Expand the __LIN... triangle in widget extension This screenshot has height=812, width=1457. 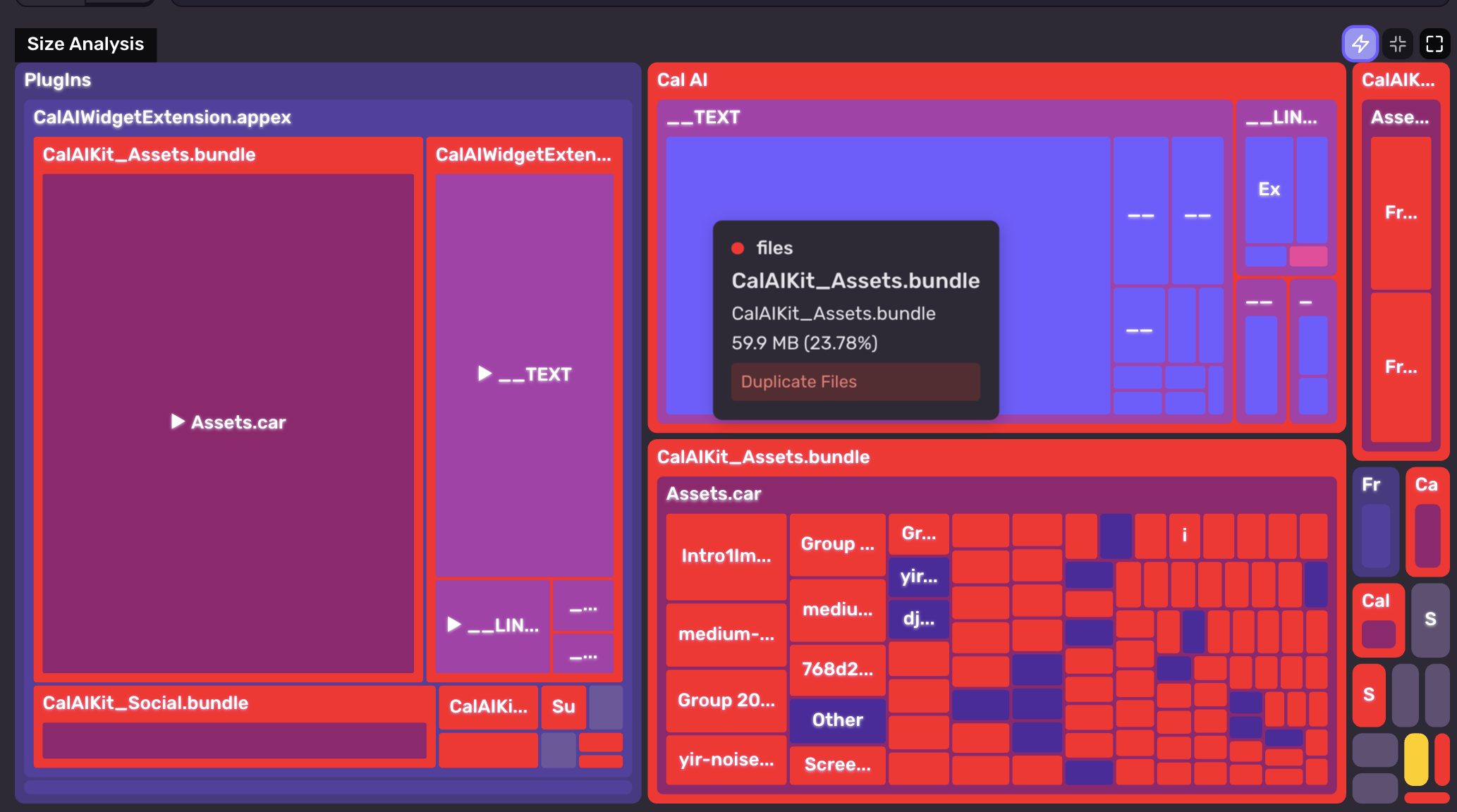pyautogui.click(x=454, y=625)
